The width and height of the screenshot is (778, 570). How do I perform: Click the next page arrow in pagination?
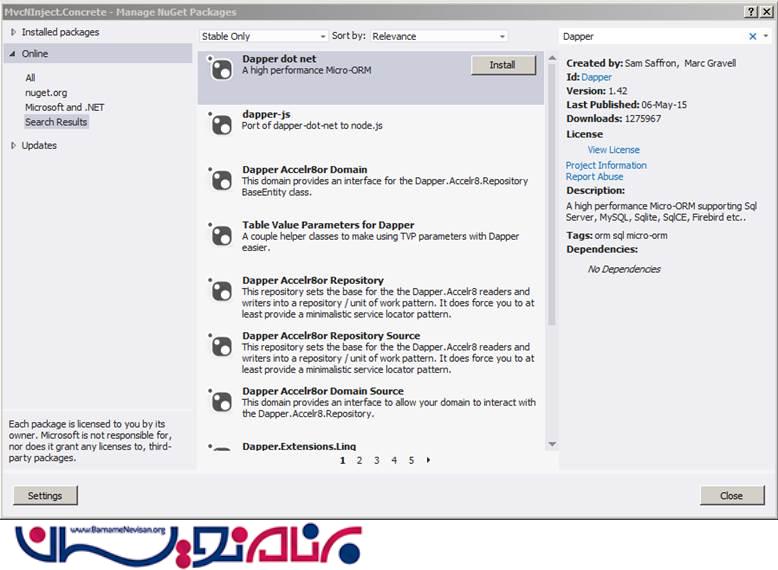[x=429, y=461]
